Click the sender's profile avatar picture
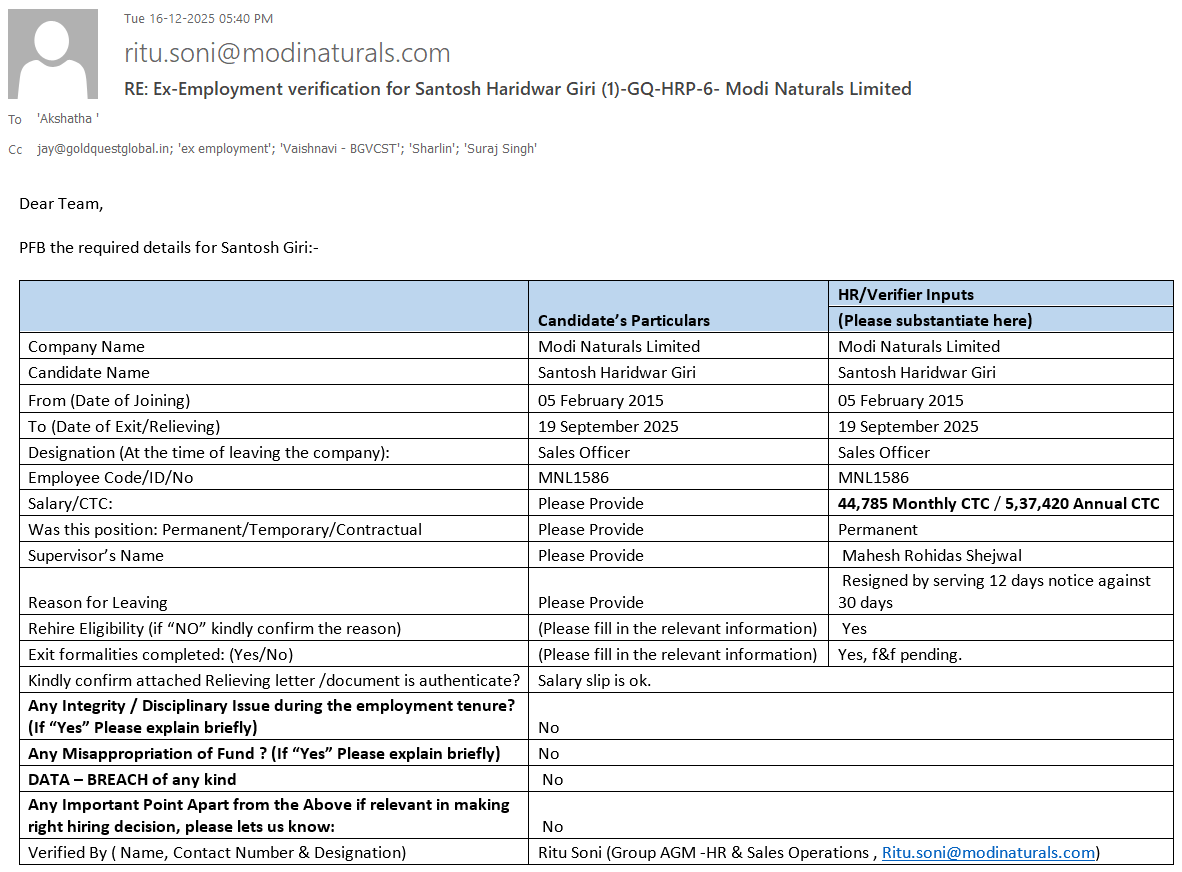This screenshot has width=1182, height=872. tap(53, 54)
